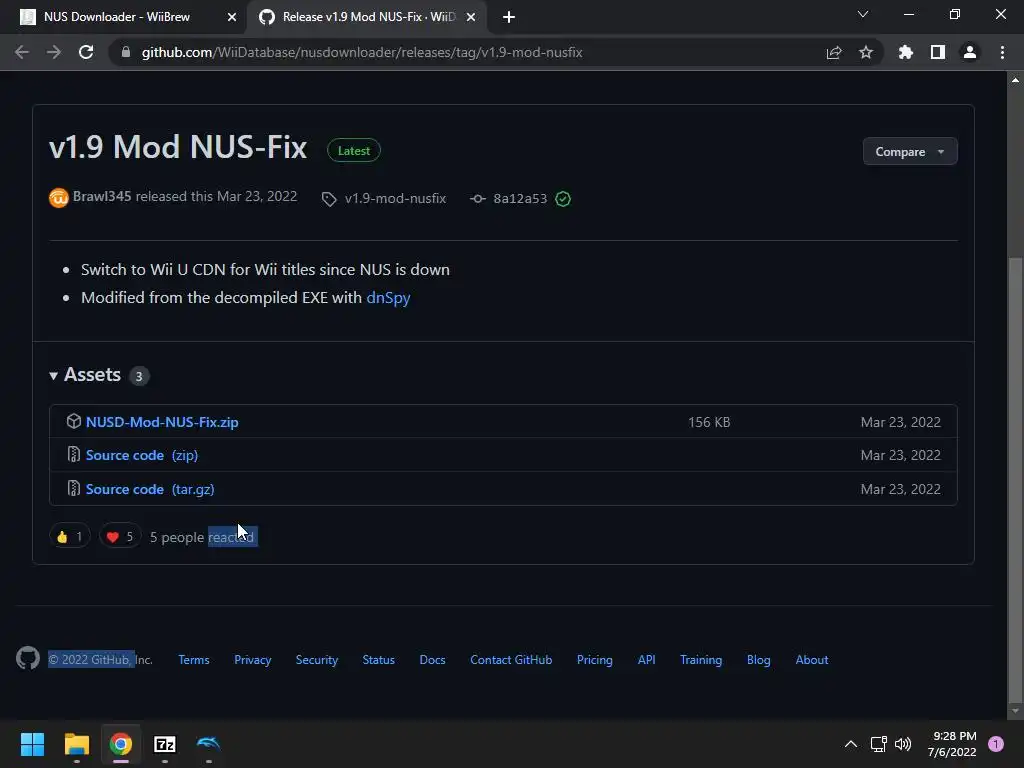Viewport: 1024px width, 768px height.
Task: Click the thumbs up reaction button
Action: tap(70, 537)
